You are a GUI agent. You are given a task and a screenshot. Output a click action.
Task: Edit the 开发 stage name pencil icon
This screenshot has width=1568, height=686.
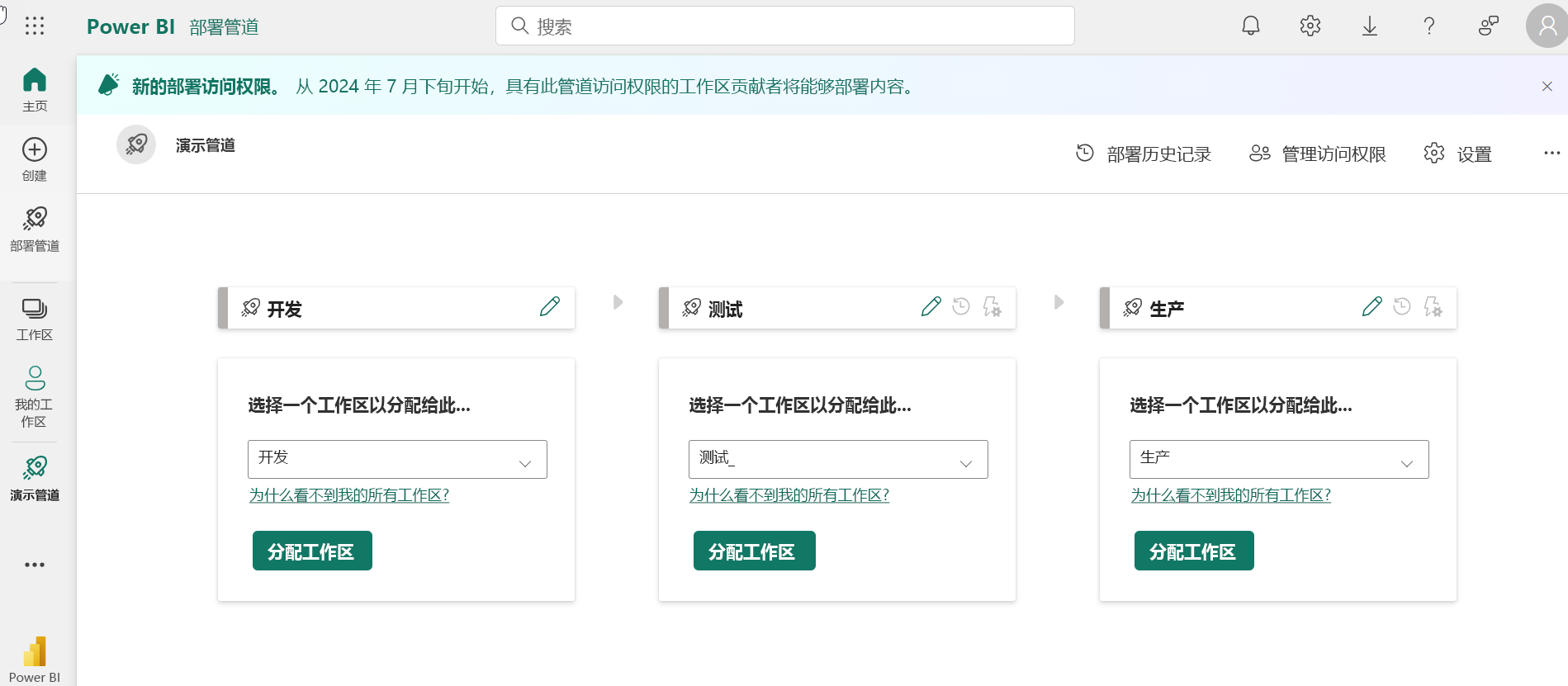[550, 307]
